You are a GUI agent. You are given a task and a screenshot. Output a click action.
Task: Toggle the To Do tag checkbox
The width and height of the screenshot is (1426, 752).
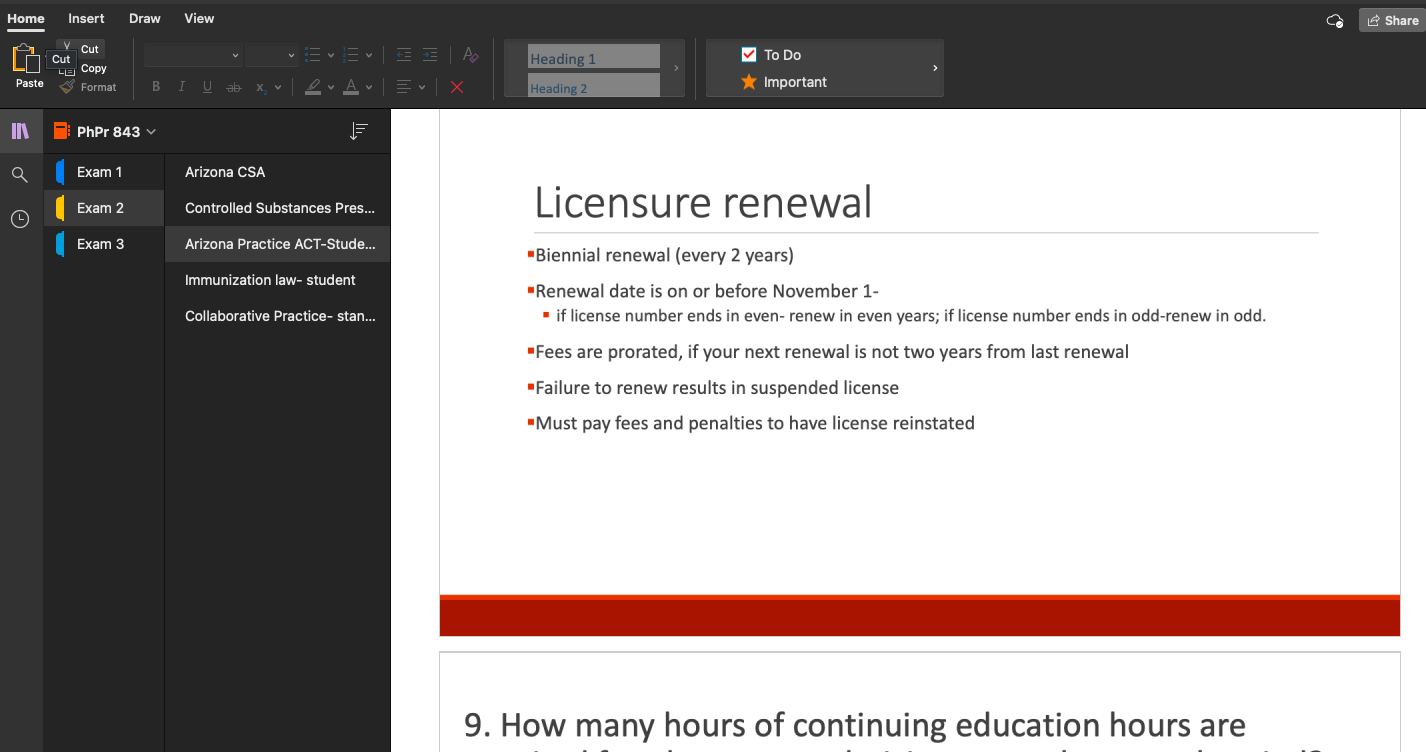coord(749,55)
